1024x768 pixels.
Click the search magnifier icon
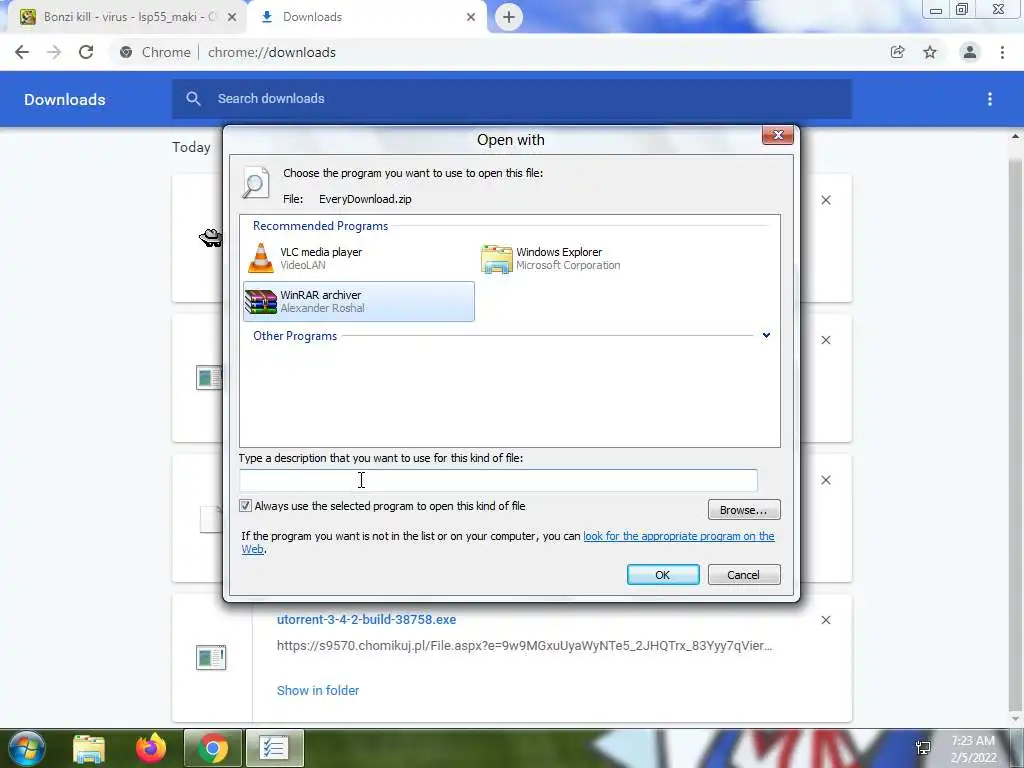[x=193, y=99]
